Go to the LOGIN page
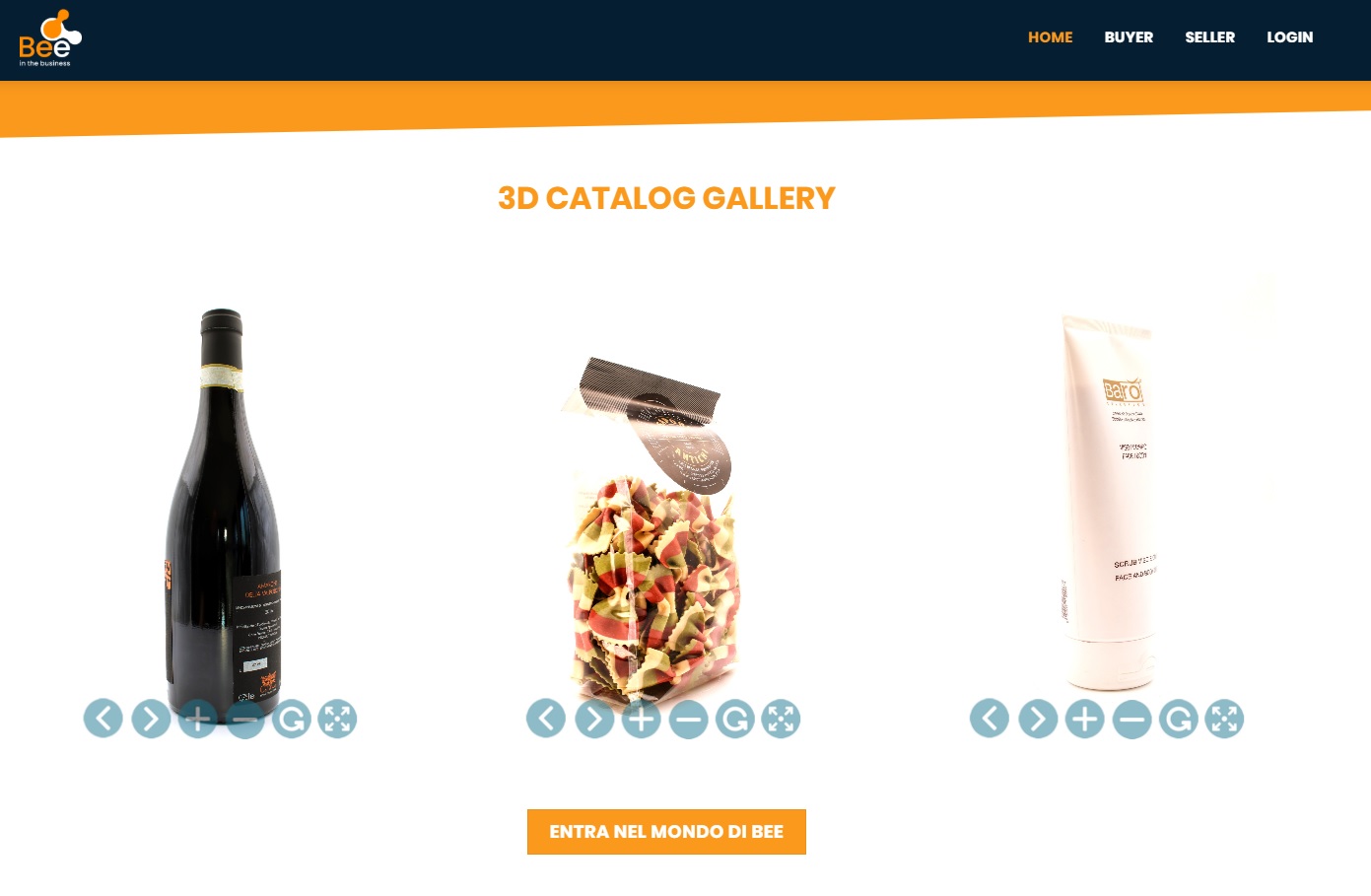 point(1289,37)
